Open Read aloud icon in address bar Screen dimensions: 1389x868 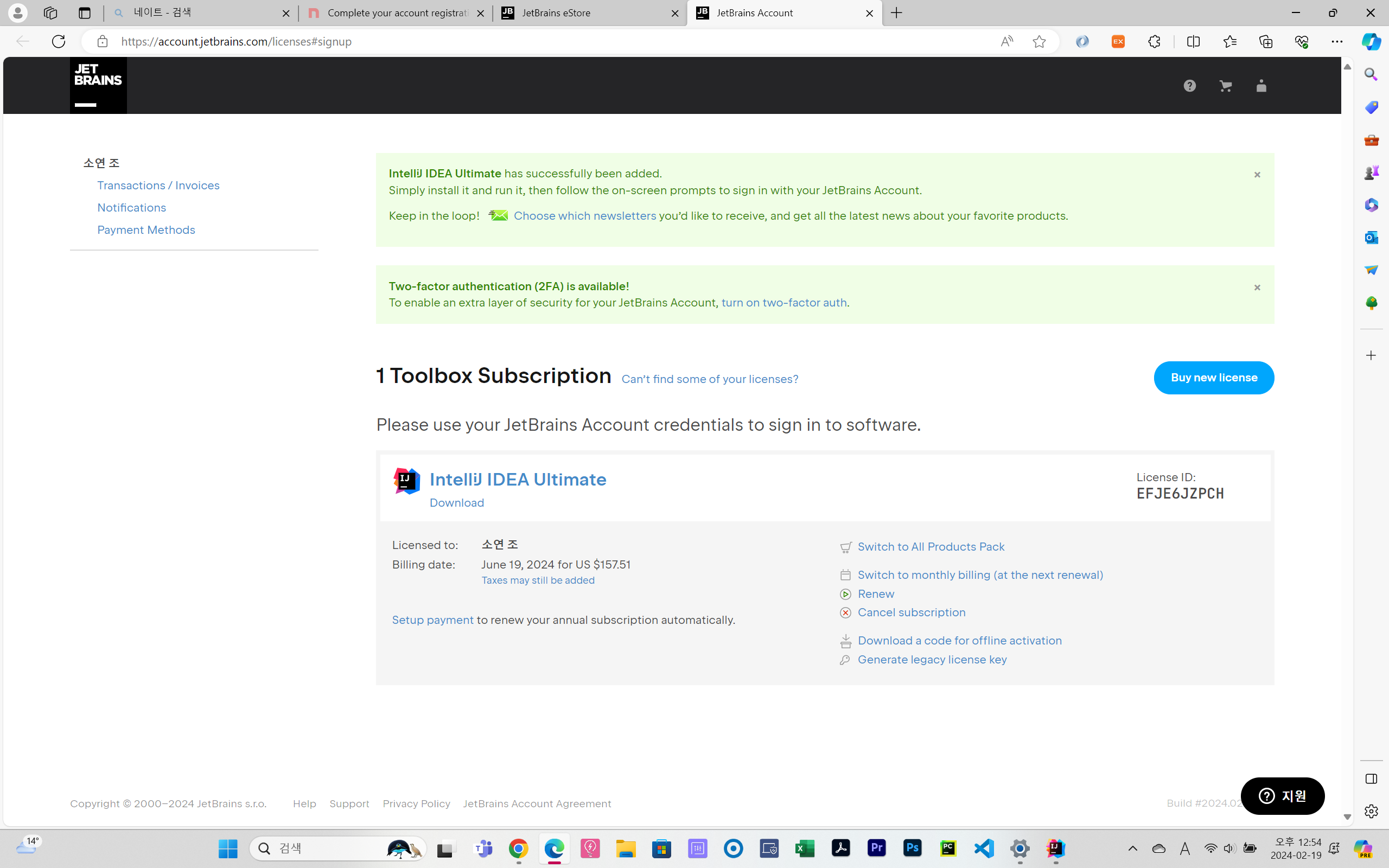click(x=1006, y=41)
